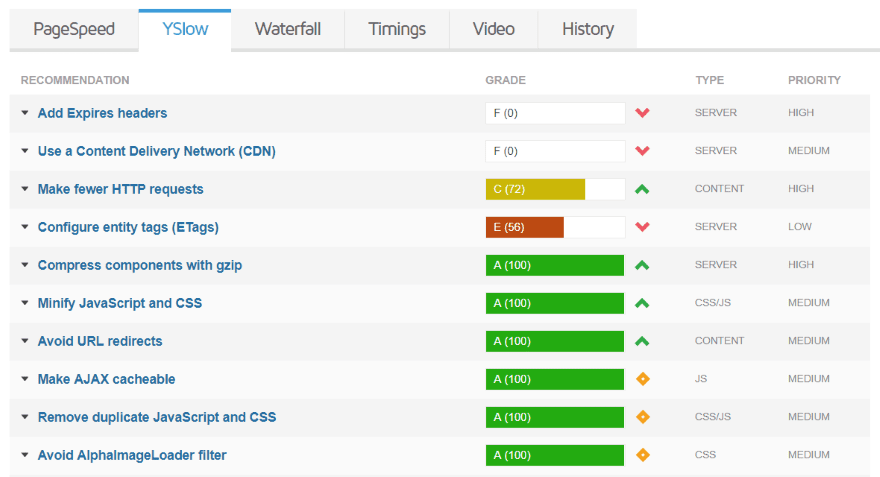
Task: Click the TYPE column header
Action: (x=710, y=80)
